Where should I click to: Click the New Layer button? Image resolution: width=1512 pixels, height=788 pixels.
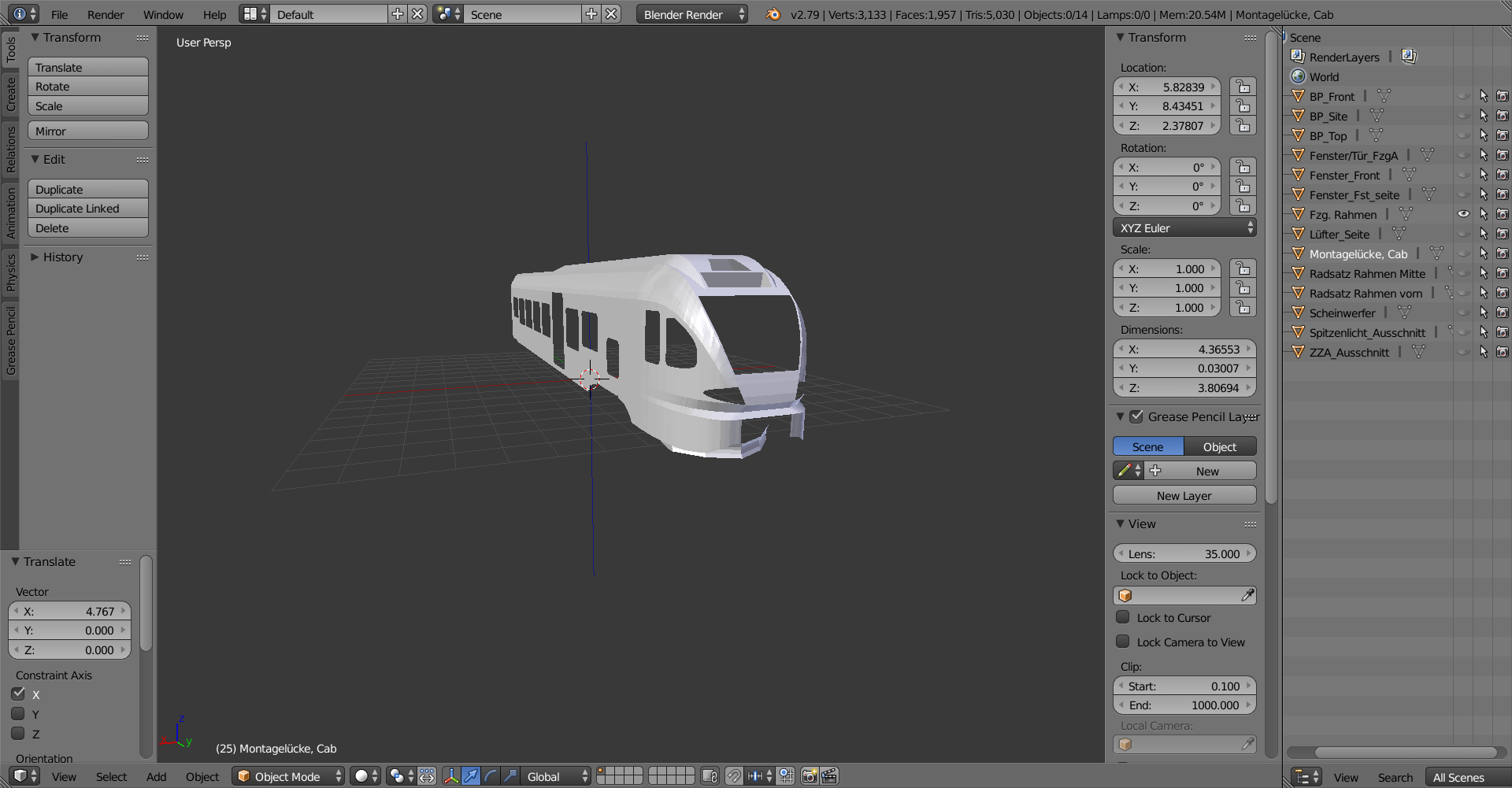1184,495
